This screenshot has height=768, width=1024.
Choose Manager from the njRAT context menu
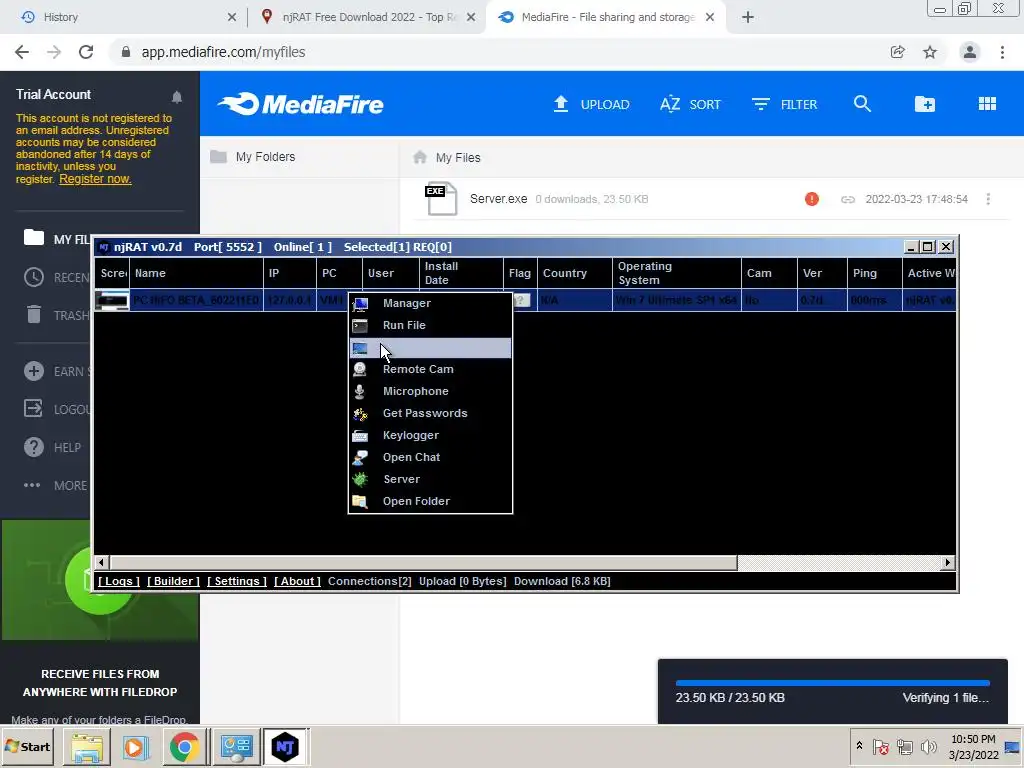[430, 303]
